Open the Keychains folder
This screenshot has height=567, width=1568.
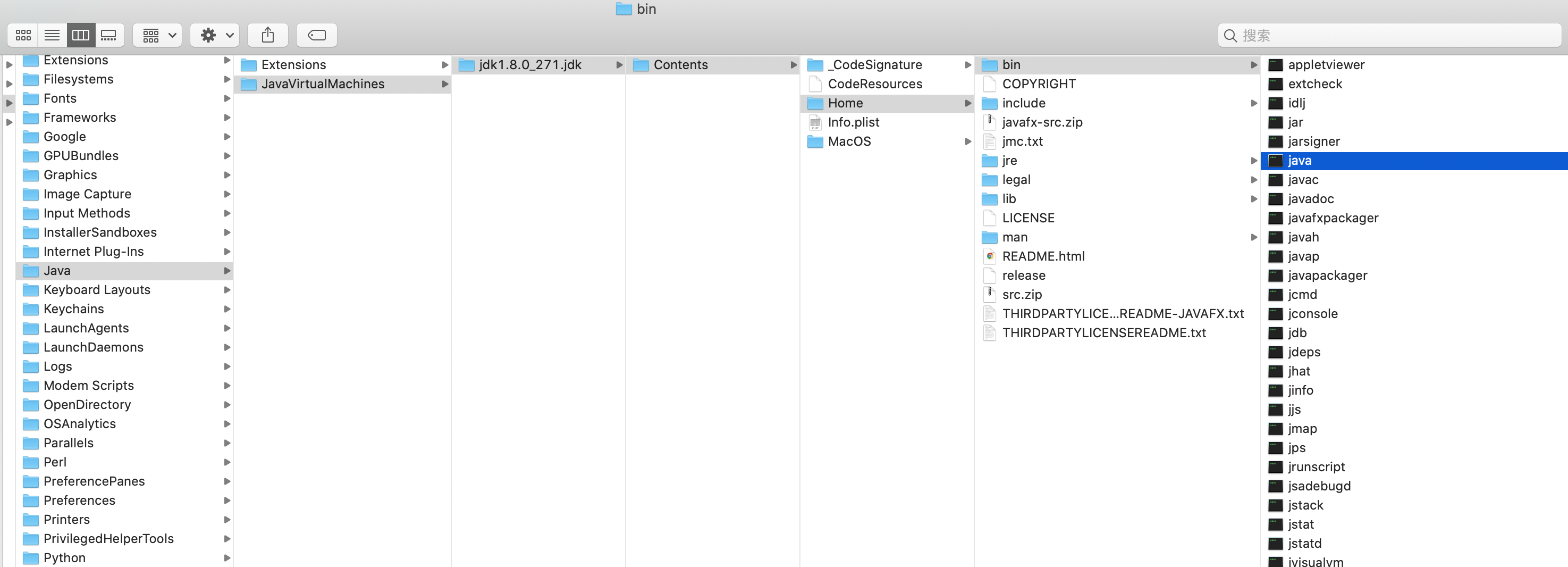(73, 310)
